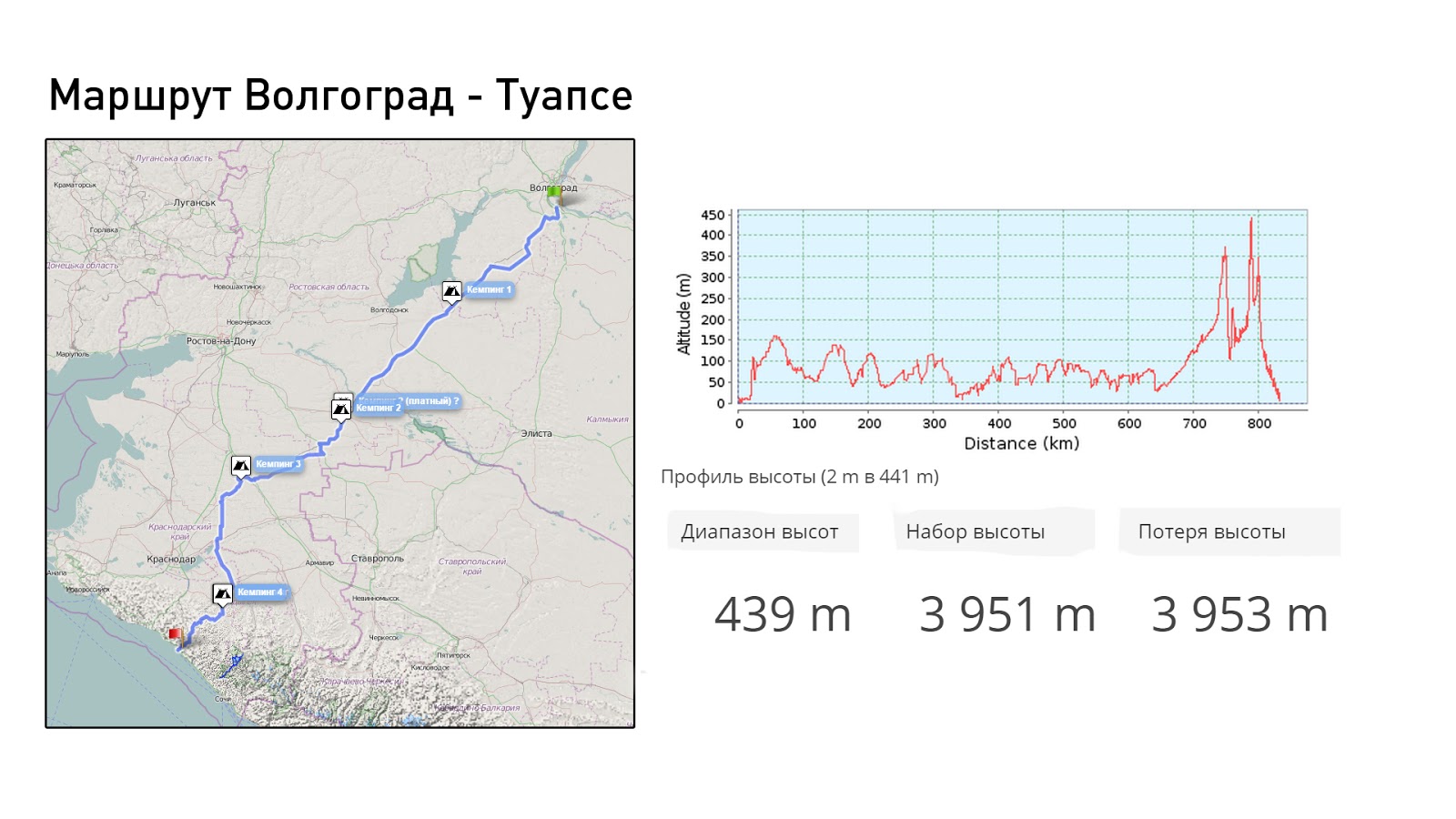The image size is (1456, 819).
Task: Select the 'Калмыкия' region label
Action: pyautogui.click(x=608, y=420)
